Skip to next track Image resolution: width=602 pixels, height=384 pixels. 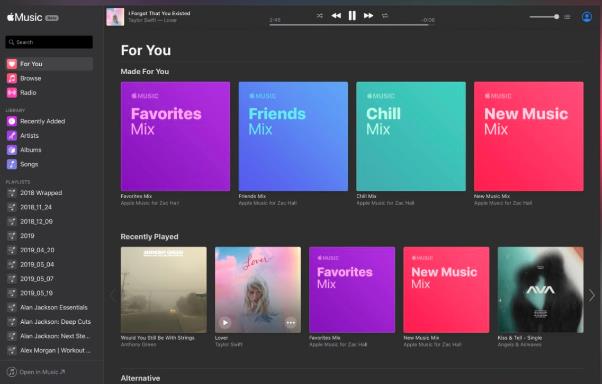pyautogui.click(x=368, y=16)
